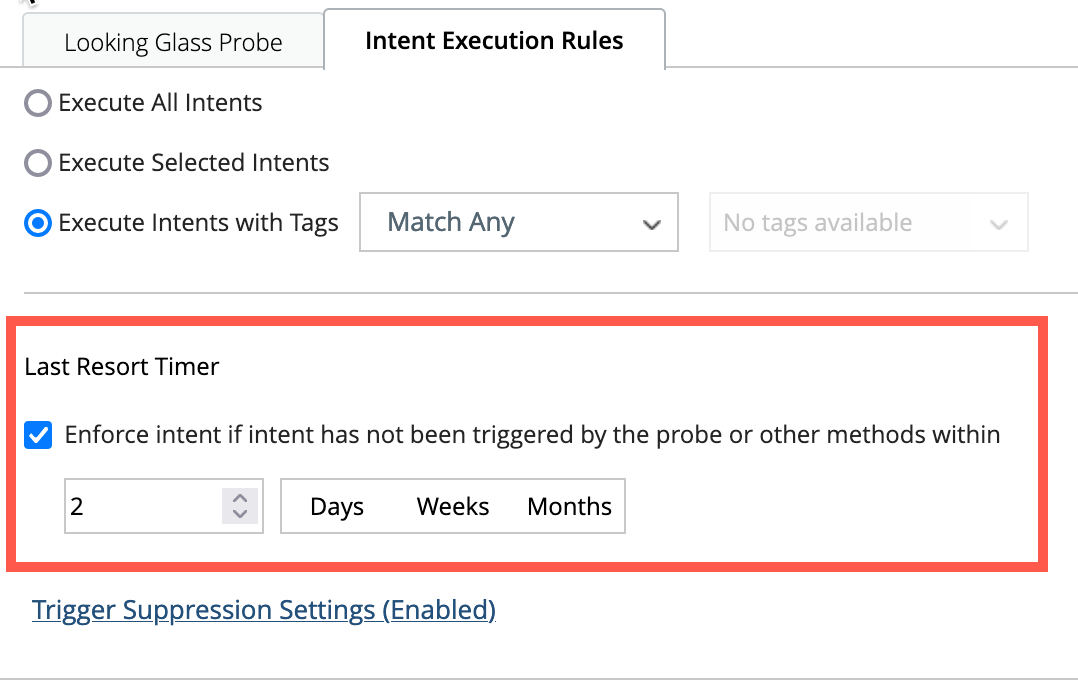
Task: Select Execute Intents with Tags radio
Action: [37, 223]
